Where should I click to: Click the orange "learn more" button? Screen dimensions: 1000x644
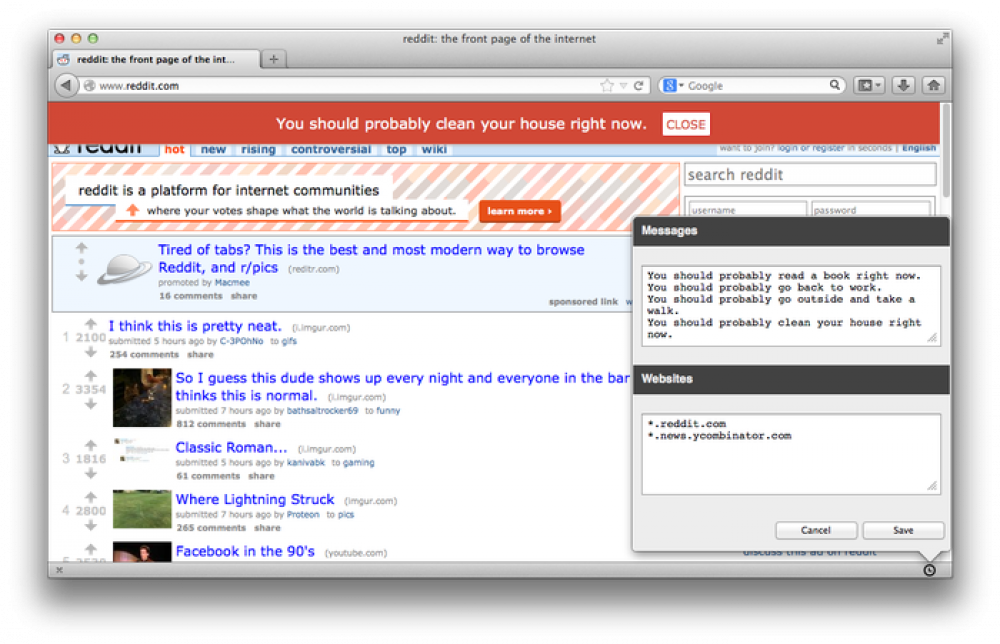[x=520, y=211]
